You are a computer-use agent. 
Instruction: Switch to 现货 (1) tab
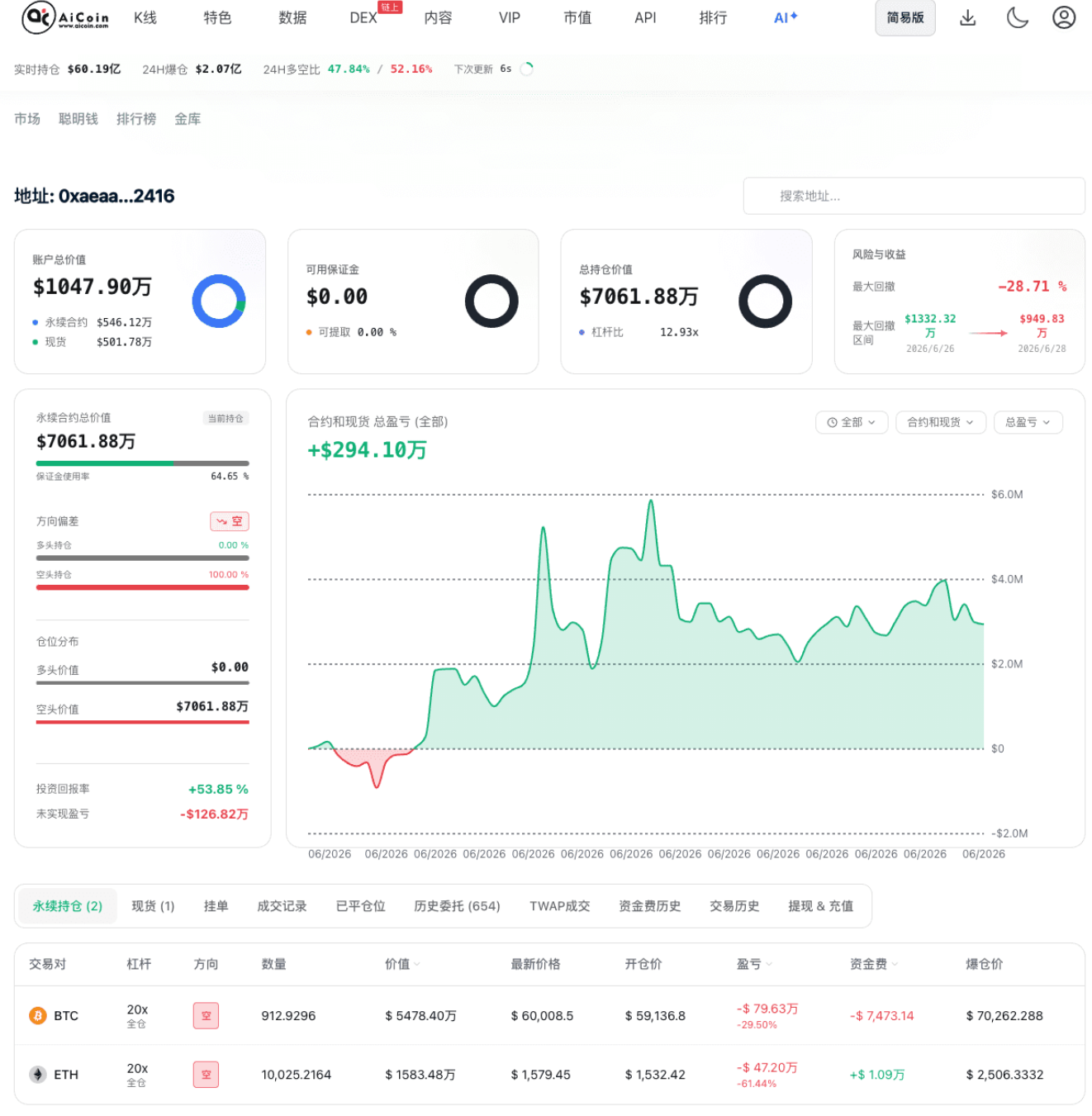click(153, 906)
